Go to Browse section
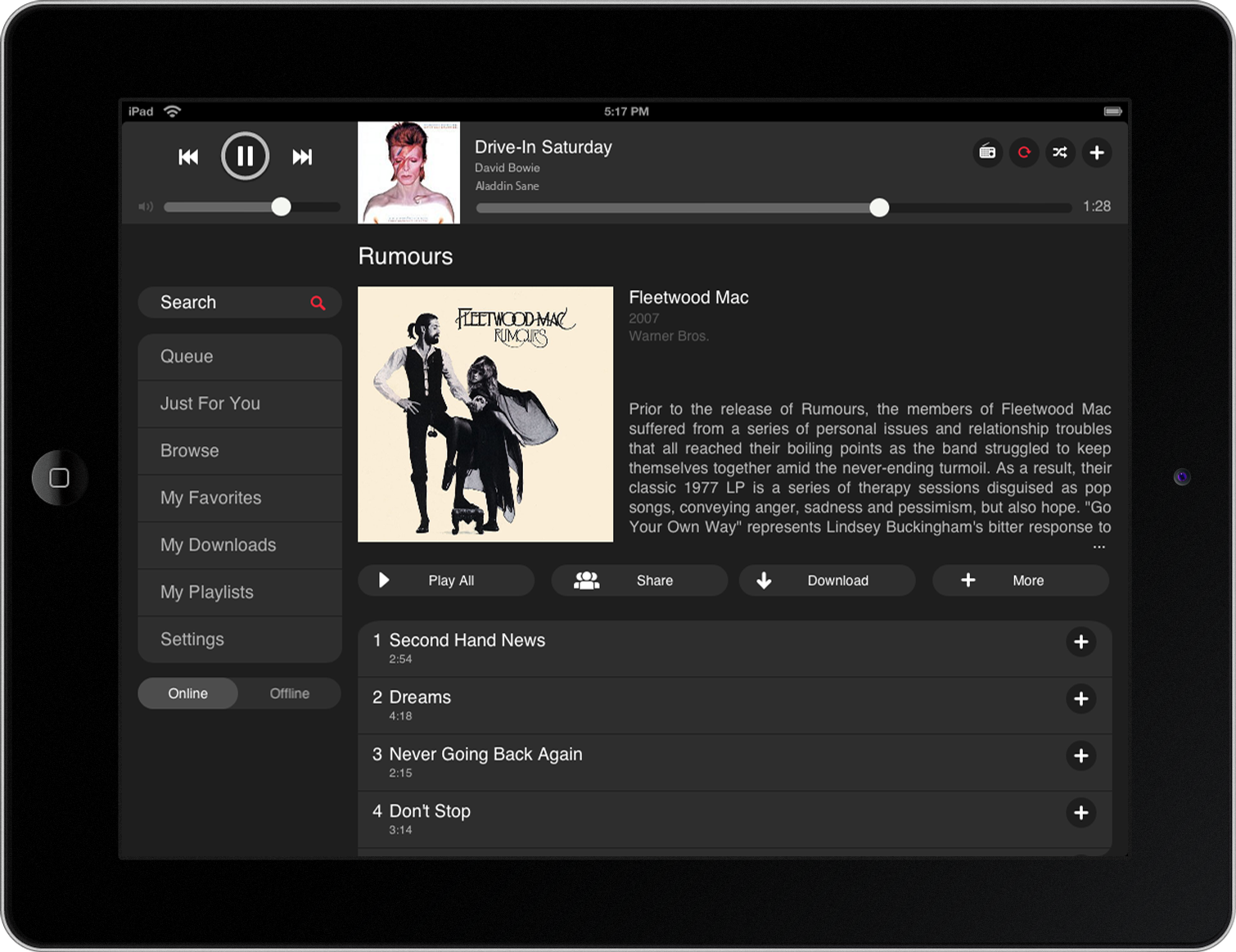 point(239,451)
